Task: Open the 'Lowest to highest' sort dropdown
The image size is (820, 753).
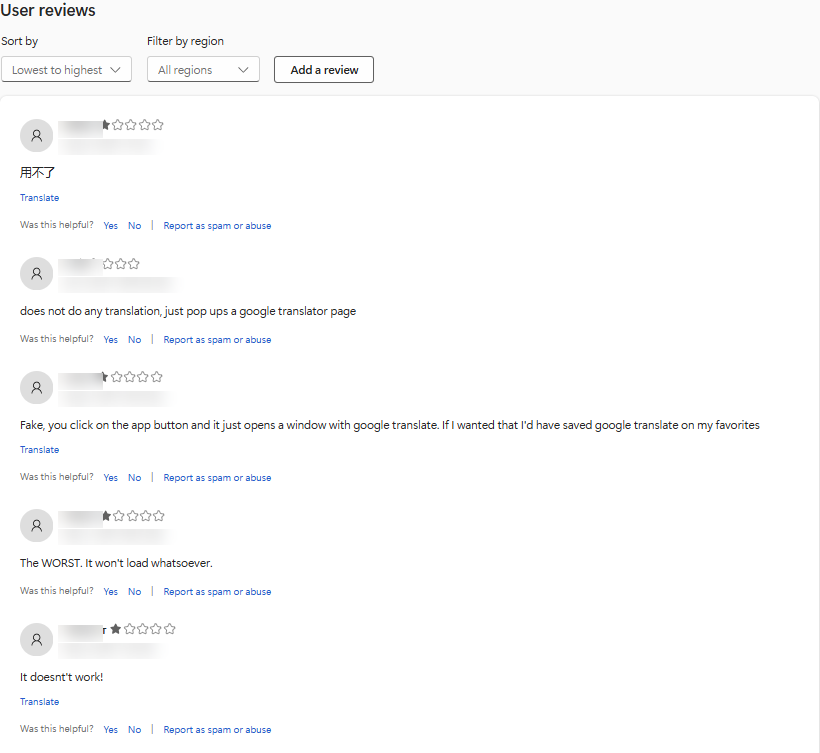Action: tap(66, 70)
